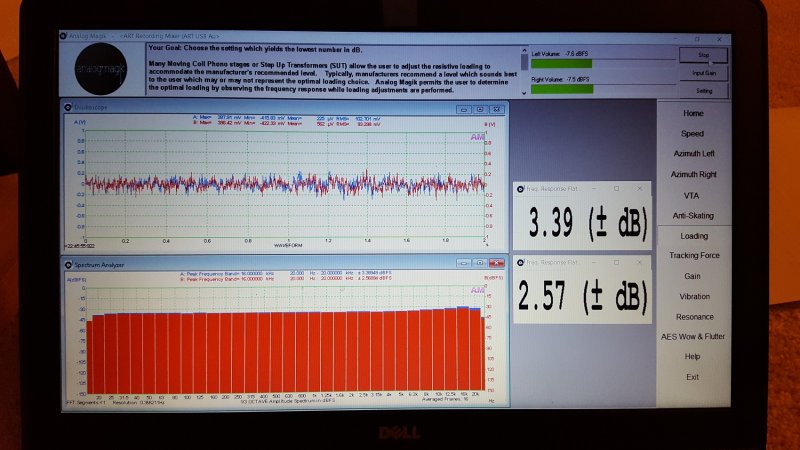Open the Tracking Force test
800x450 pixels.
pos(694,255)
